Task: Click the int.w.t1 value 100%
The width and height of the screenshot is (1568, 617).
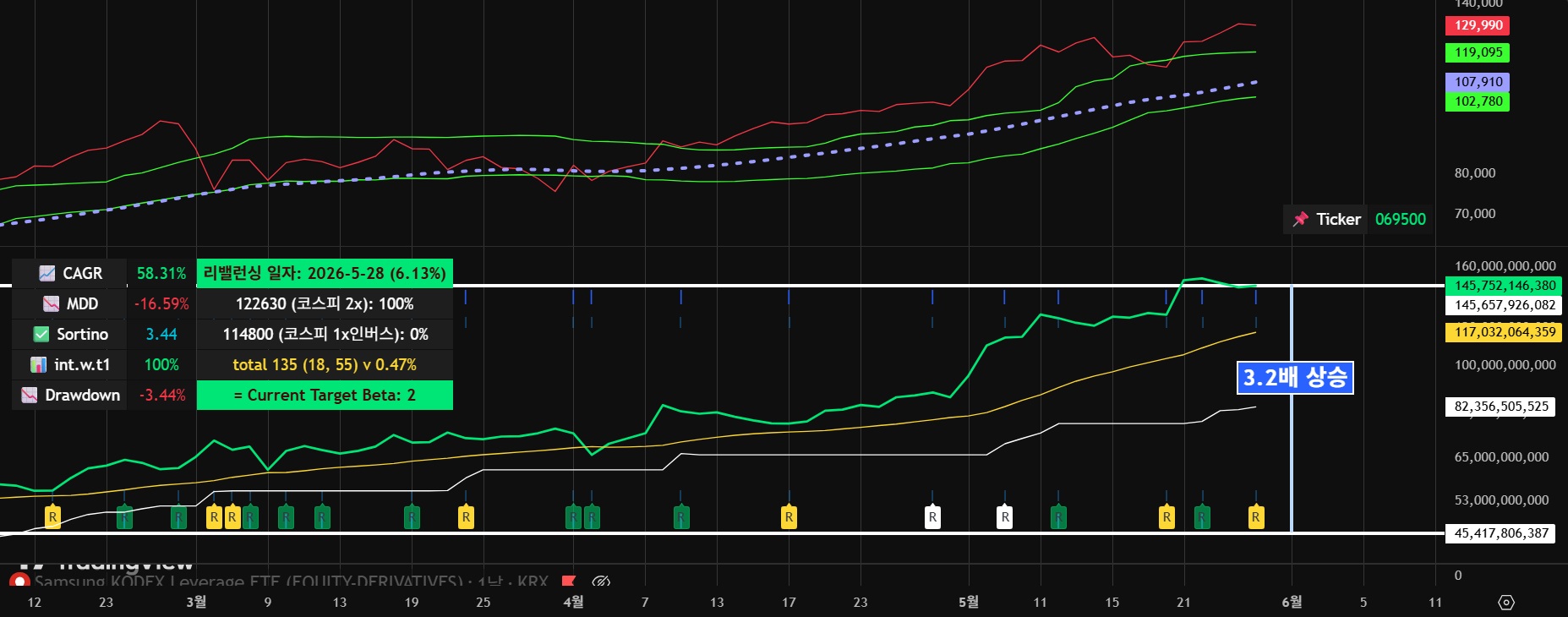Action: pos(161,364)
